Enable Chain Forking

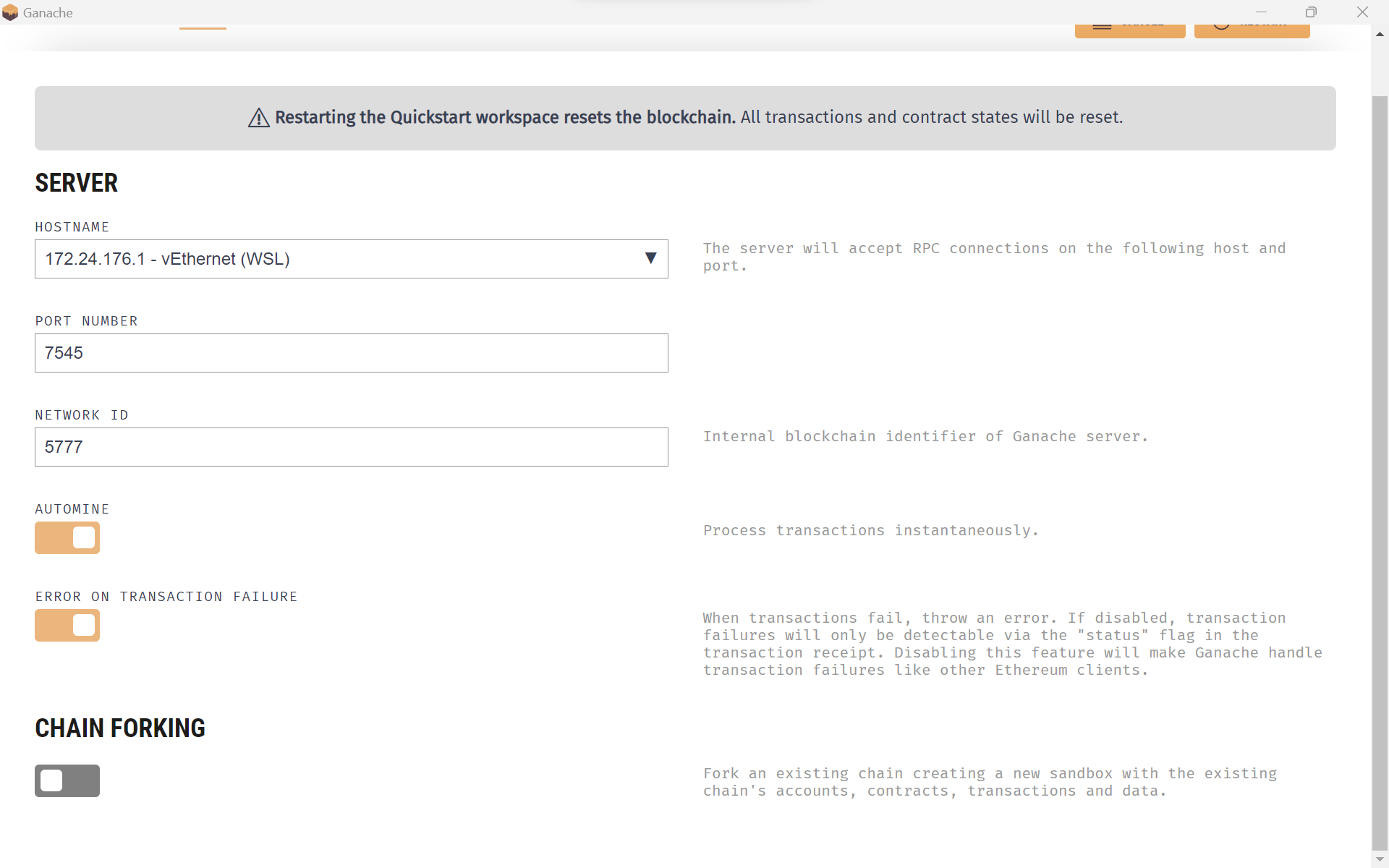[67, 780]
